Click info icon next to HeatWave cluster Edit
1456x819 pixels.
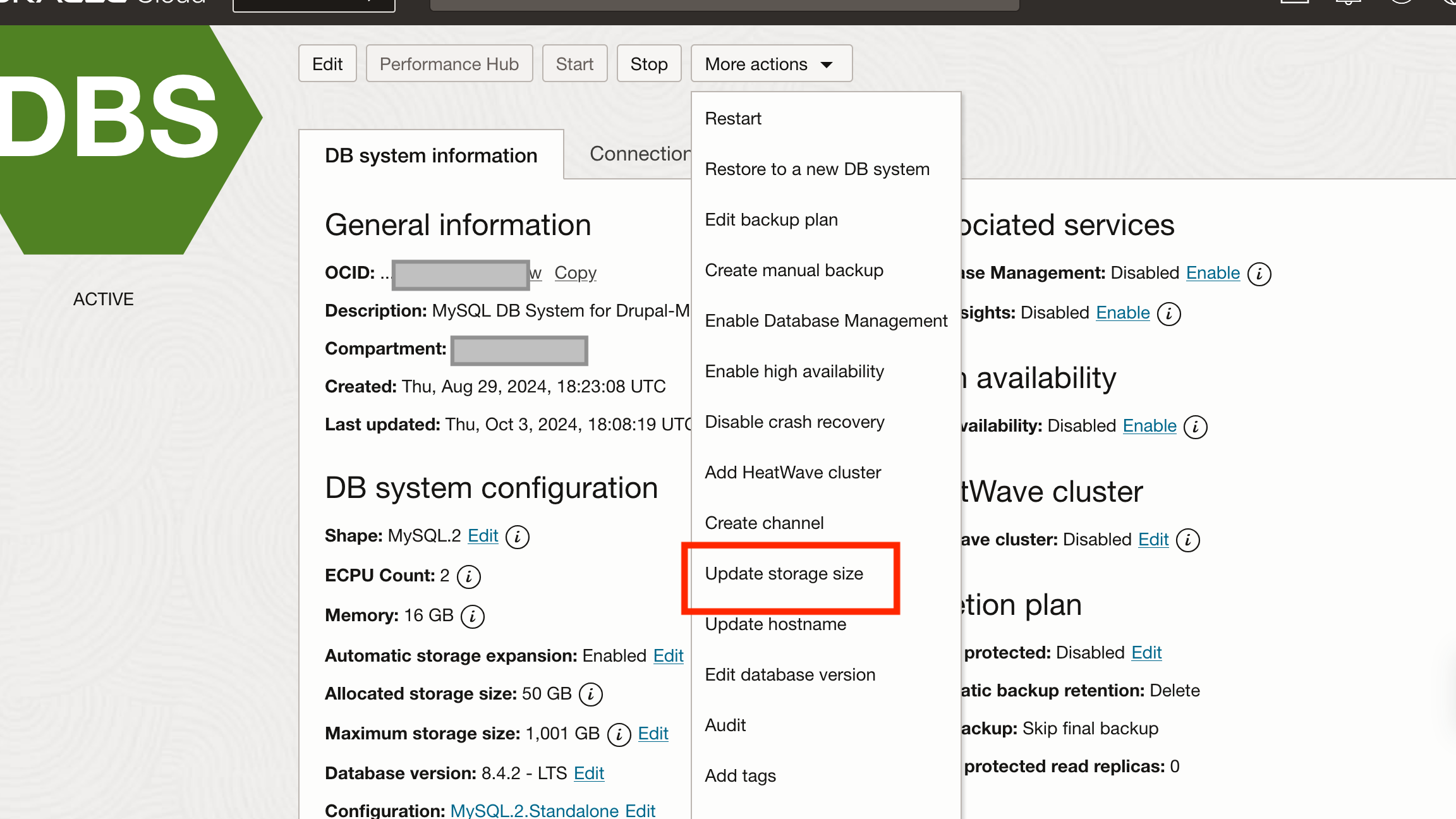(1187, 540)
